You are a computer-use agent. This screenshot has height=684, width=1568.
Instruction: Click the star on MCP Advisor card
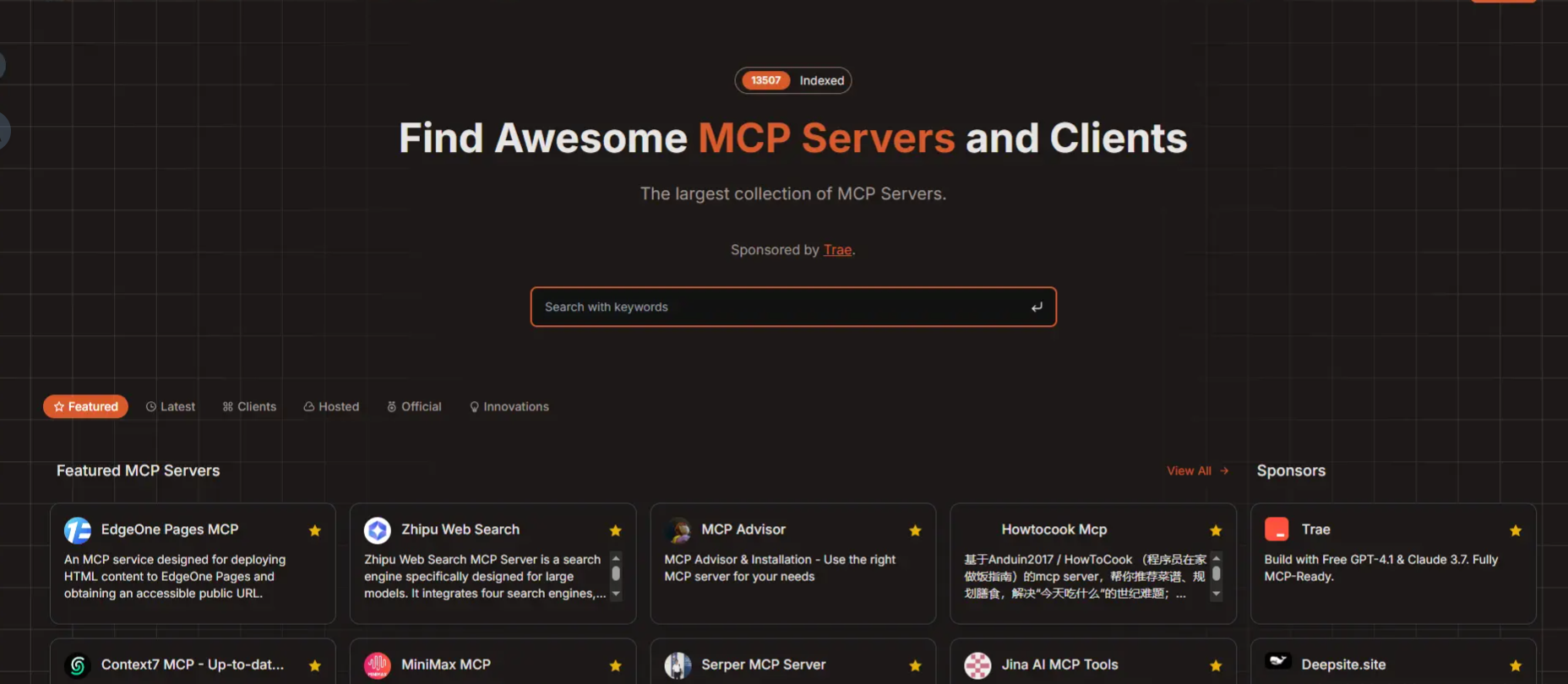[x=915, y=530]
